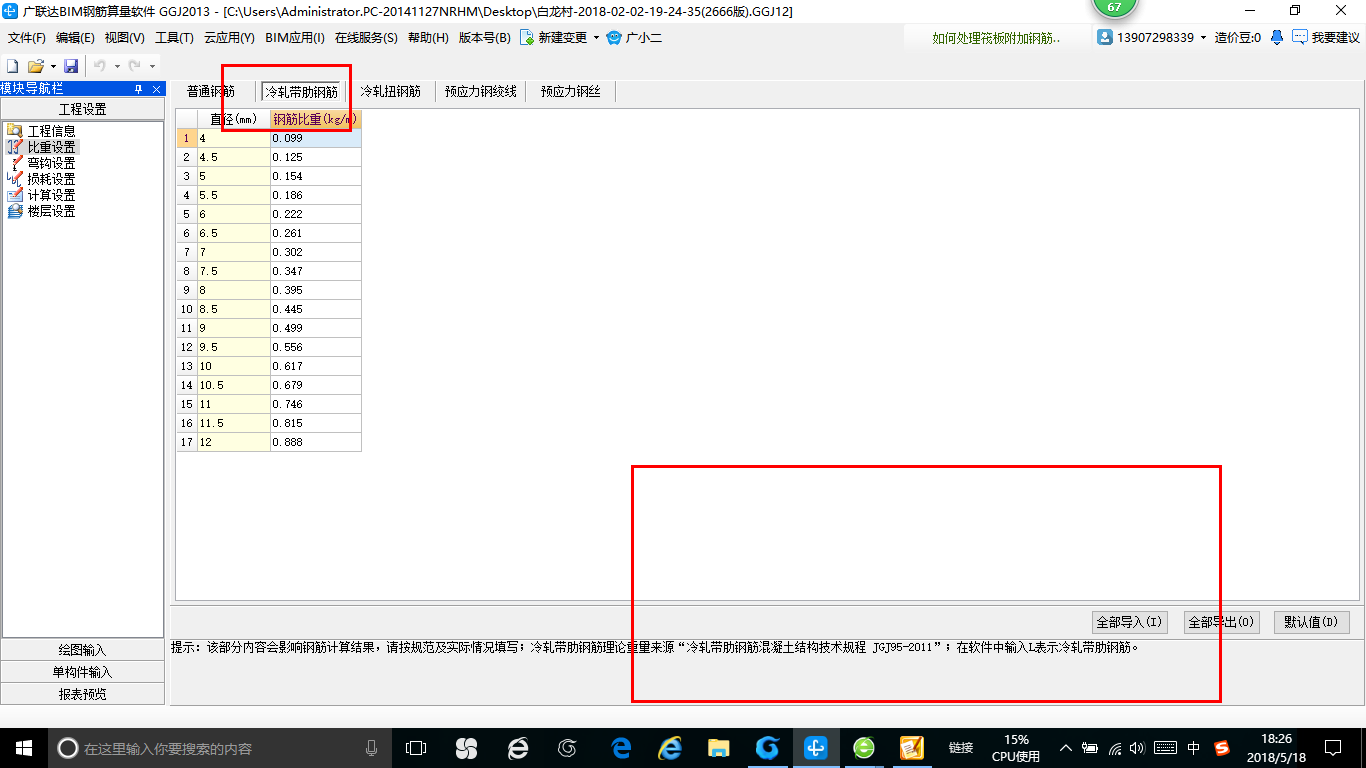Click the 广小二 assistant icon
Screen dimensions: 1366x768
[x=614, y=37]
